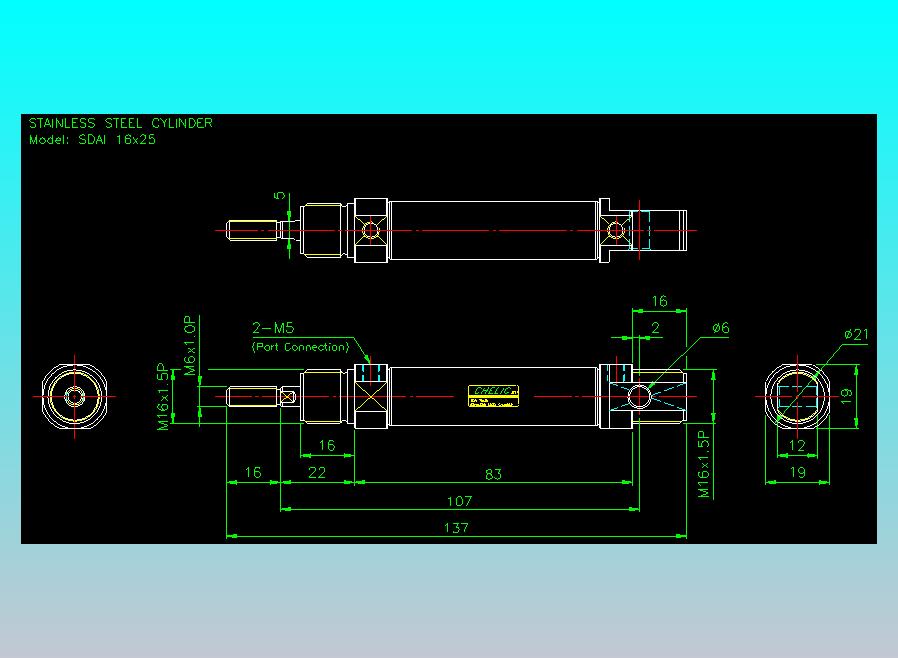Click the port hole on top view left block

(x=371, y=231)
